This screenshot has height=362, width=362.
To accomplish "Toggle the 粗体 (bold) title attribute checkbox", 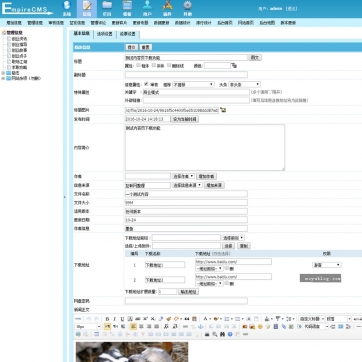I will click(x=138, y=65).
